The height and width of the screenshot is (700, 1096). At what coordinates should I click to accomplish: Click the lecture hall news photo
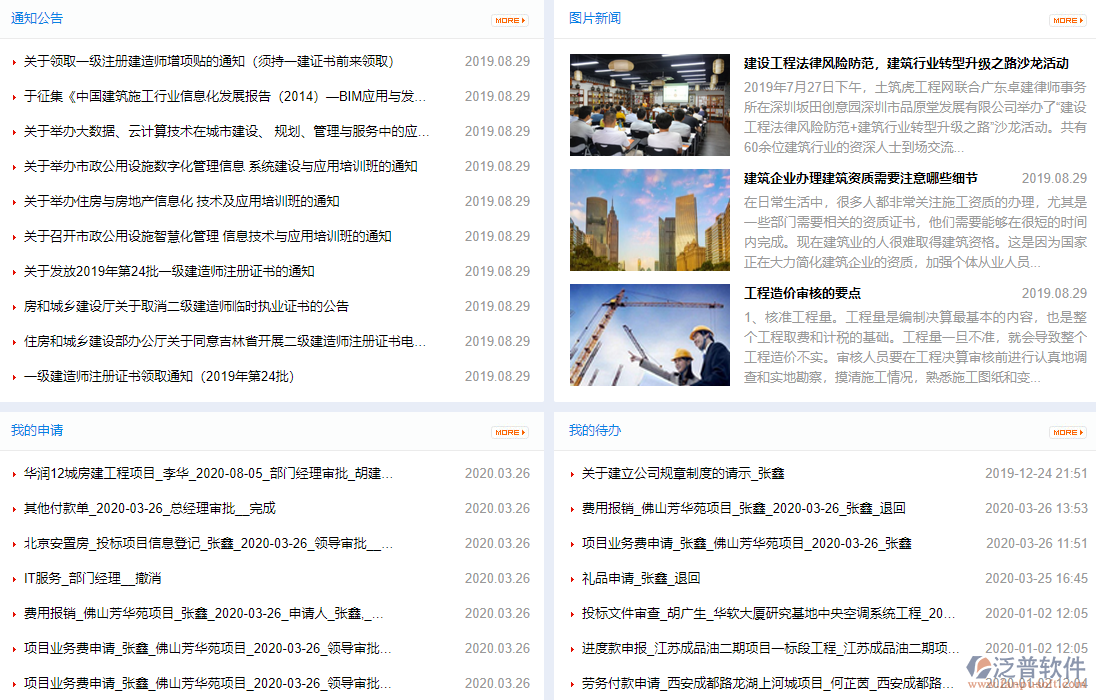click(649, 103)
